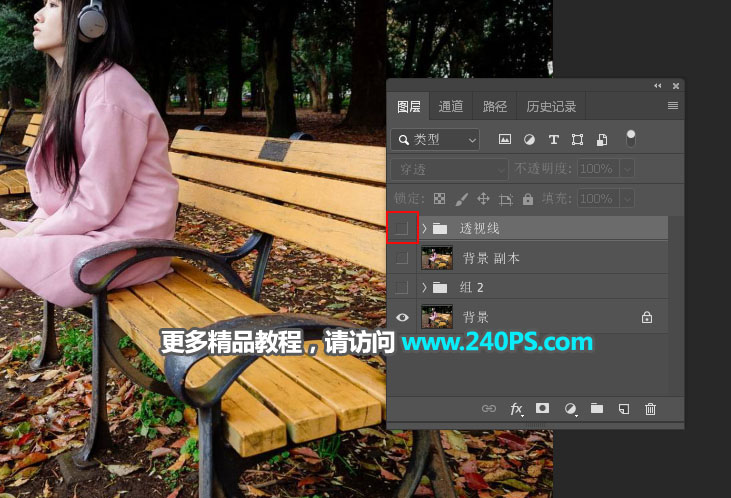The height and width of the screenshot is (498, 731).
Task: Select the 背景 副本 layer name
Action: [x=491, y=258]
